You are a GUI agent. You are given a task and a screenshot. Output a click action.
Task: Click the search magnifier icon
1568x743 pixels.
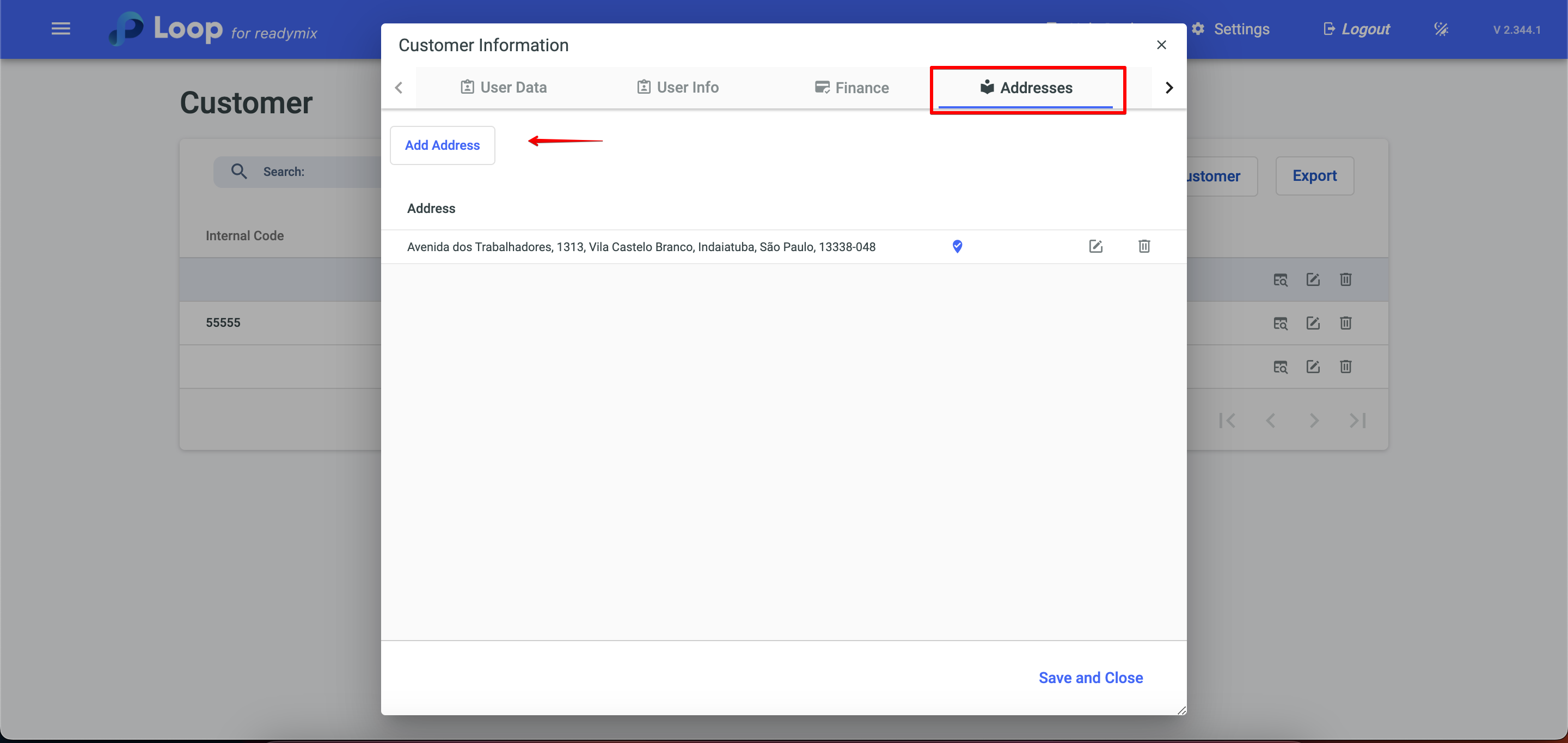238,172
